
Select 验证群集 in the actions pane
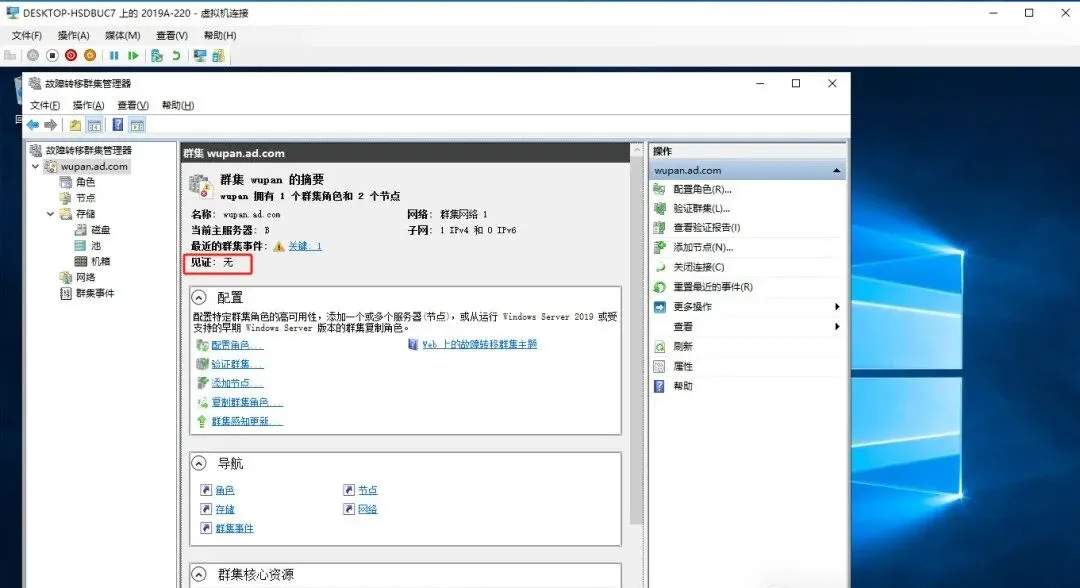tap(703, 209)
